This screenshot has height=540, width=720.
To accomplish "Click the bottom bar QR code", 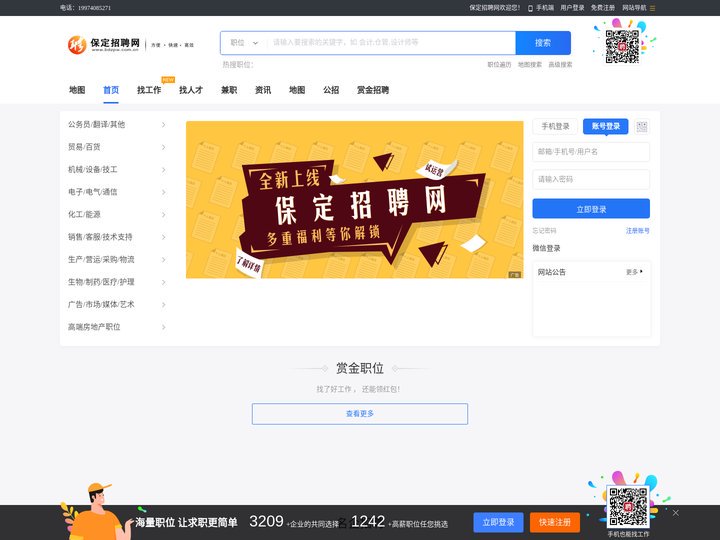I will pos(628,506).
